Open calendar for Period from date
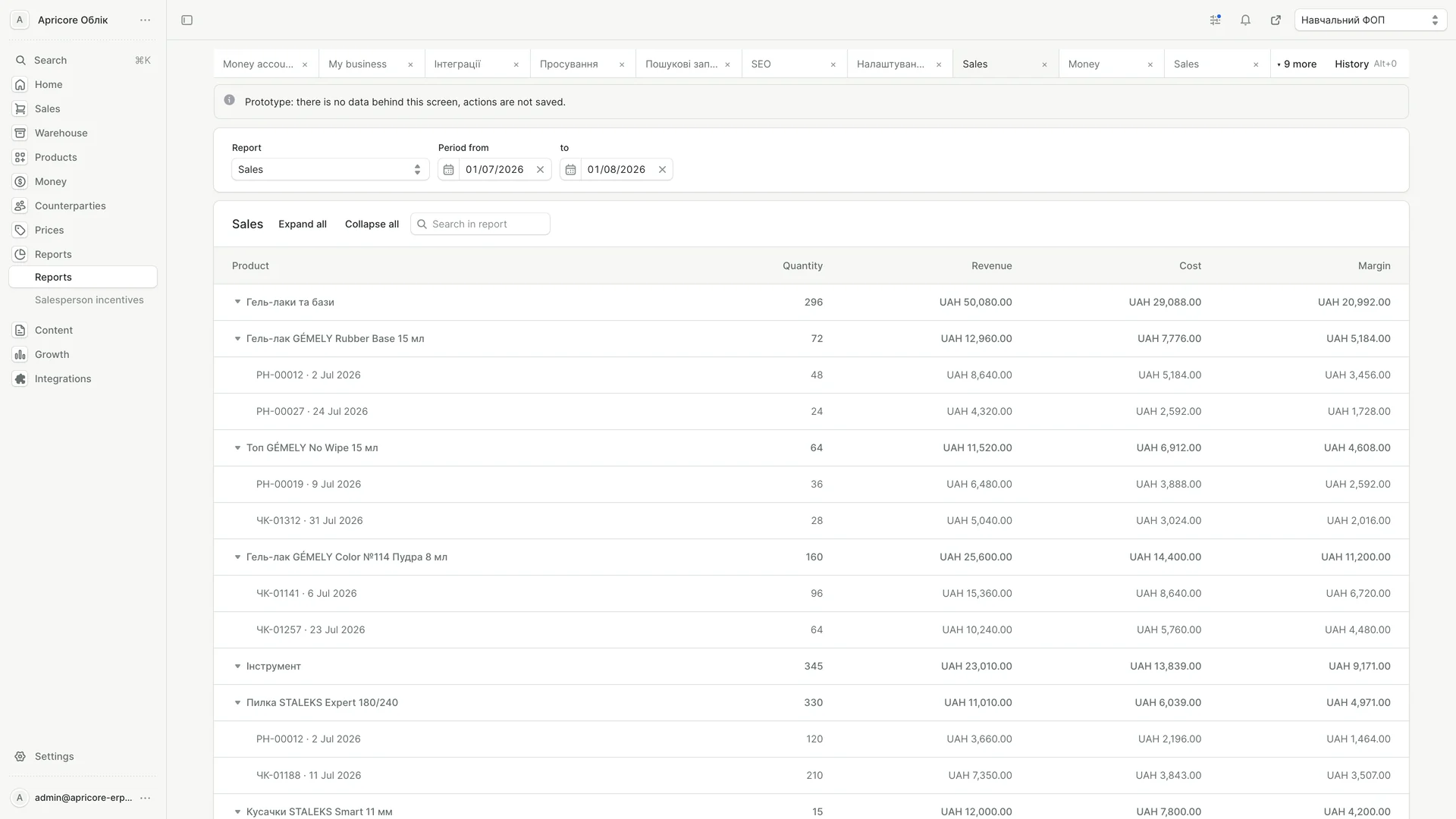Screen dimensions: 1456x819 point(448,169)
